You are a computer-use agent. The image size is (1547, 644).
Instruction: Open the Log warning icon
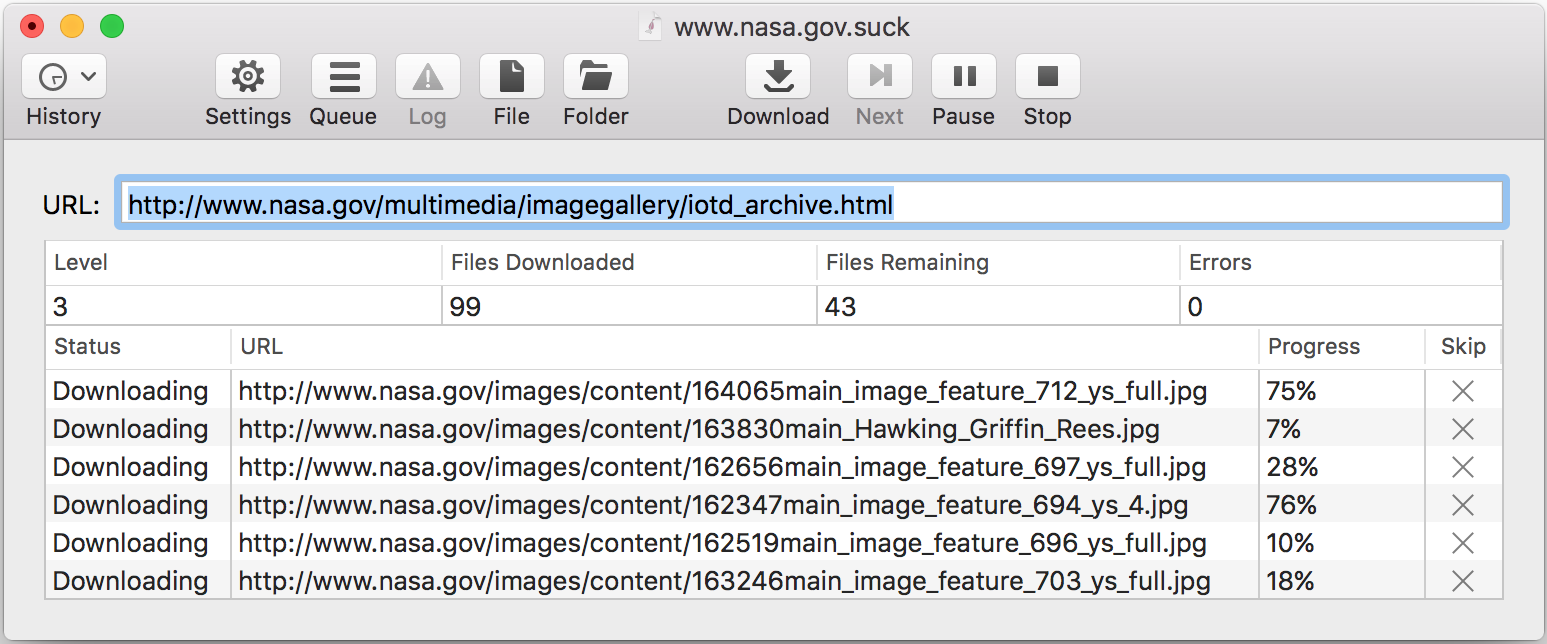[x=428, y=77]
